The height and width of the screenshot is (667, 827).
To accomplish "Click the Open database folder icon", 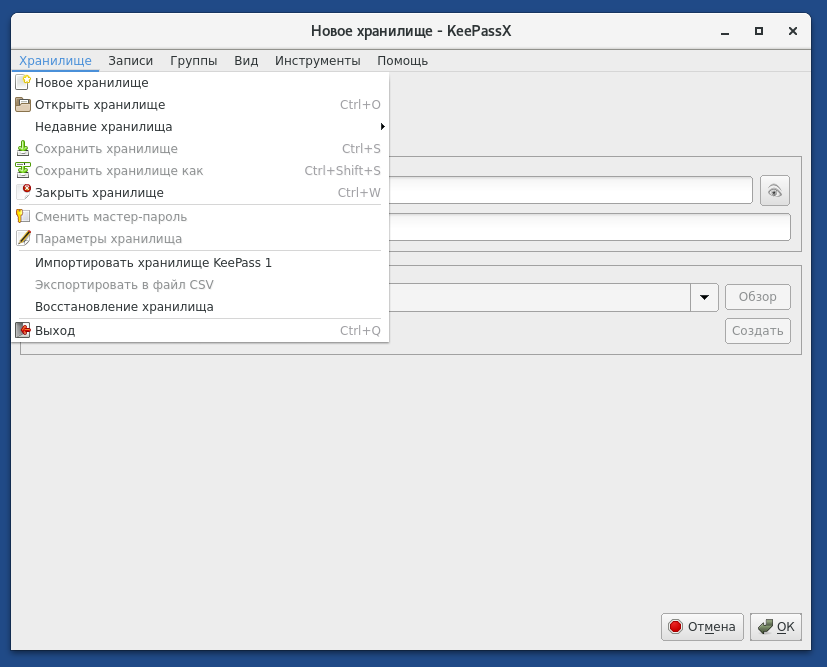I will tap(23, 105).
